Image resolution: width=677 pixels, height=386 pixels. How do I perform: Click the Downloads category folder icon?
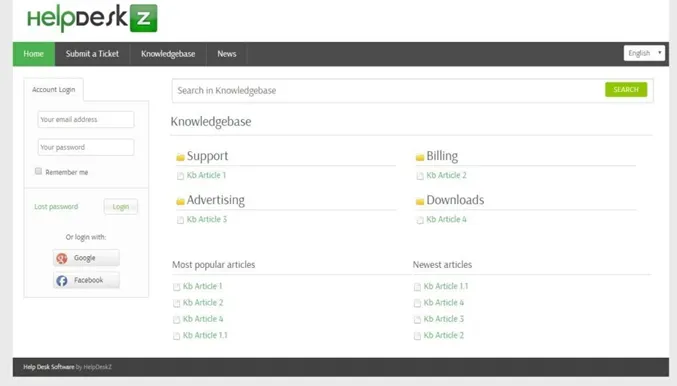420,201
